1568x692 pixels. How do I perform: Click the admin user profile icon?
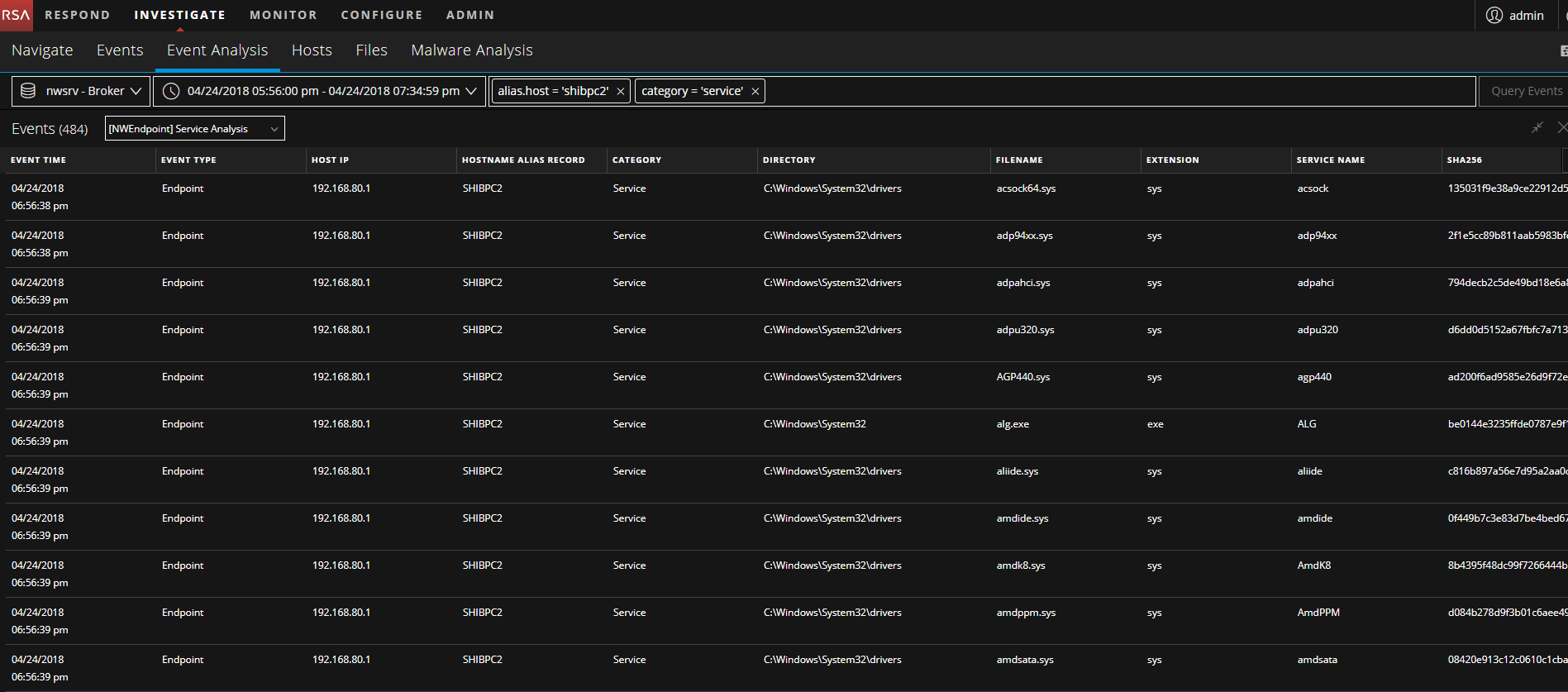pos(1494,16)
